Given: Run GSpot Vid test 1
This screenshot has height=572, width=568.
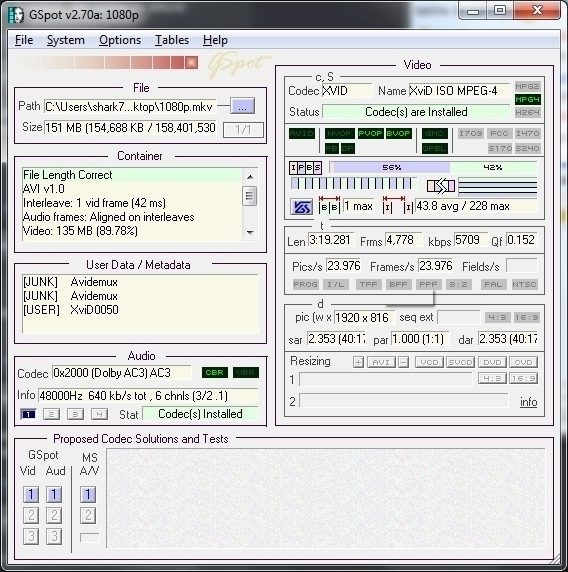Looking at the screenshot, I should [x=31, y=495].
